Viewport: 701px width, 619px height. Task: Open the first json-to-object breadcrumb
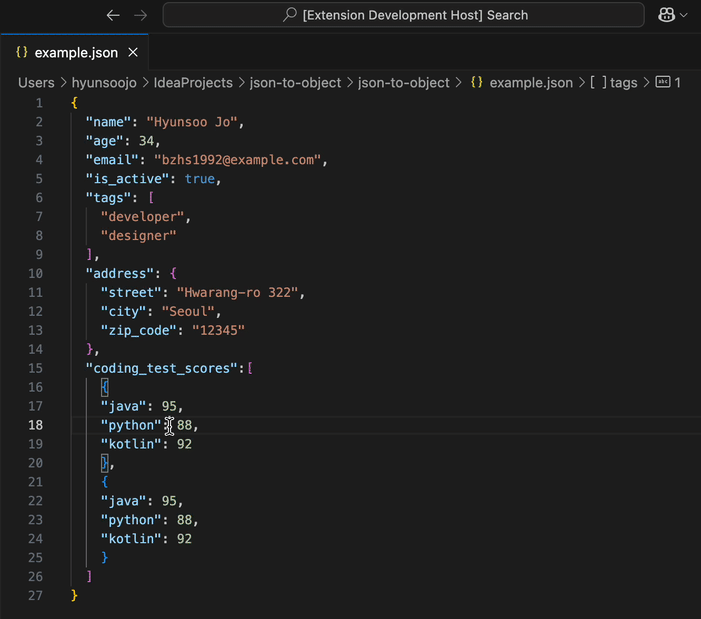295,83
